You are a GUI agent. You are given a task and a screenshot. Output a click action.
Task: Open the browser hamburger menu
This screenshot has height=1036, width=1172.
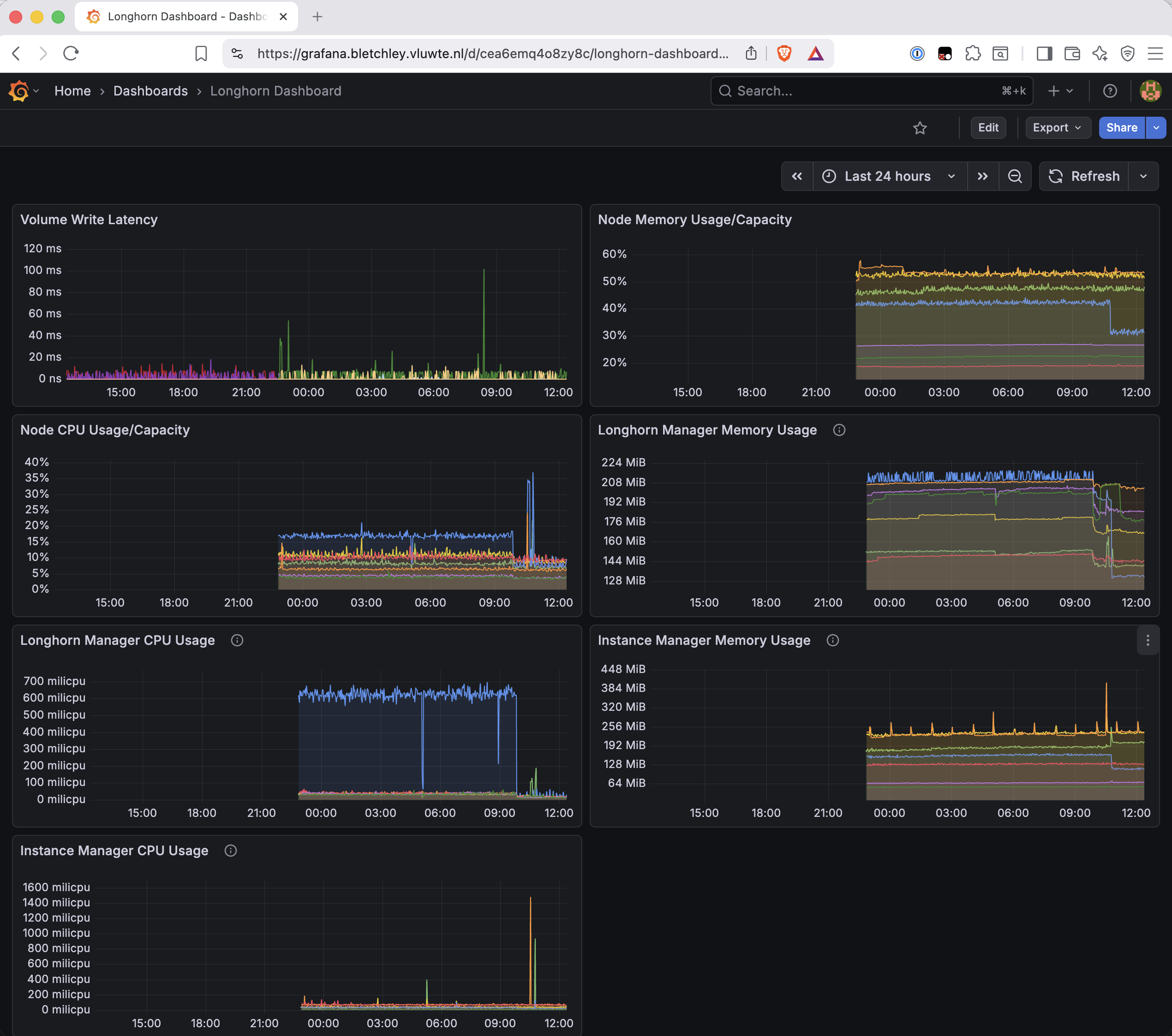click(1155, 54)
